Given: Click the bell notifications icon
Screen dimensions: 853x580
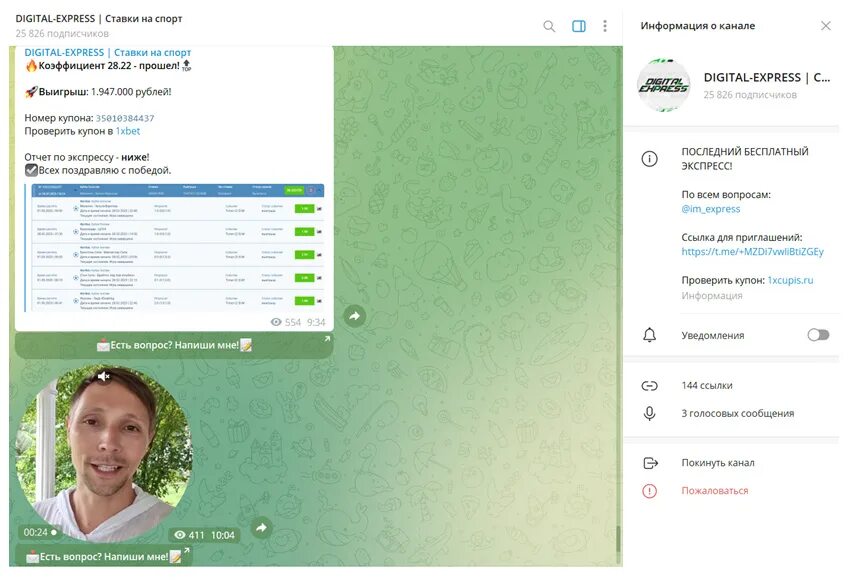Looking at the screenshot, I should 650,335.
